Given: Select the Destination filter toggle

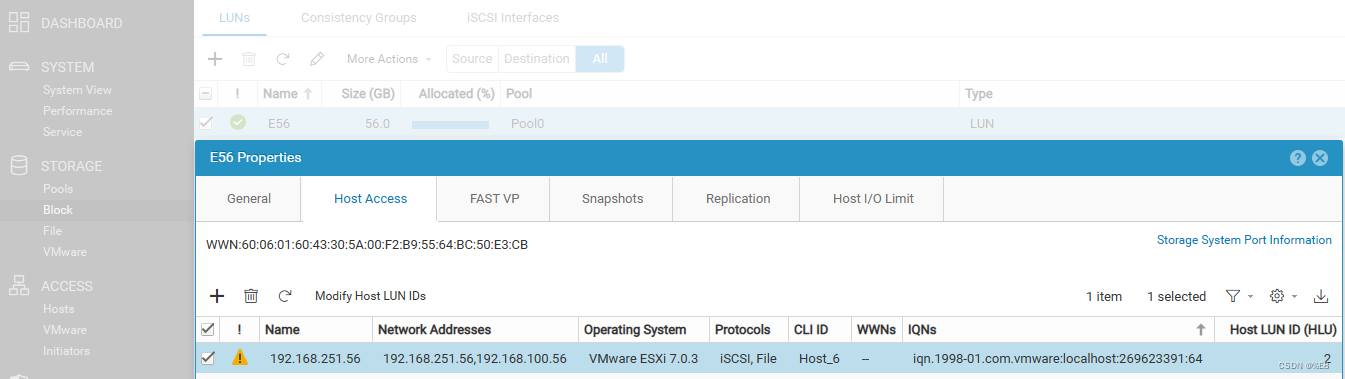Looking at the screenshot, I should coord(537,59).
